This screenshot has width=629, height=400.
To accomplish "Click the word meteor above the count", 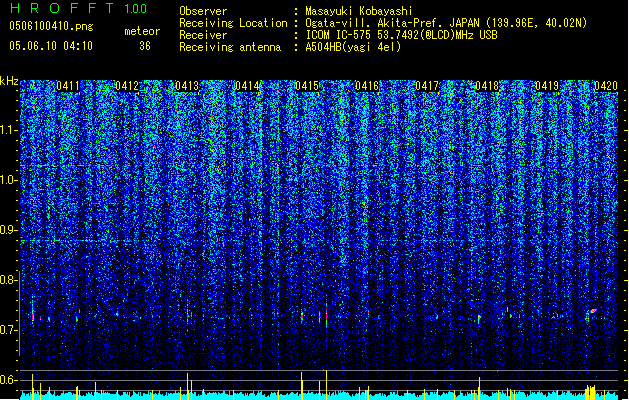I will (142, 31).
